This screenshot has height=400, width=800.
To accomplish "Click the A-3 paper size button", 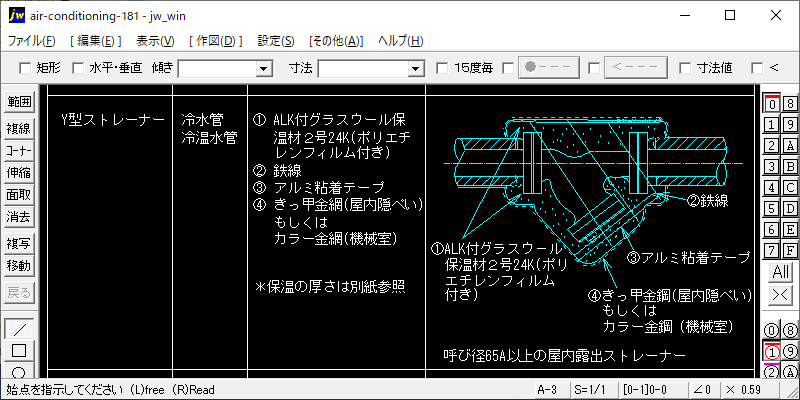I will click(x=546, y=389).
